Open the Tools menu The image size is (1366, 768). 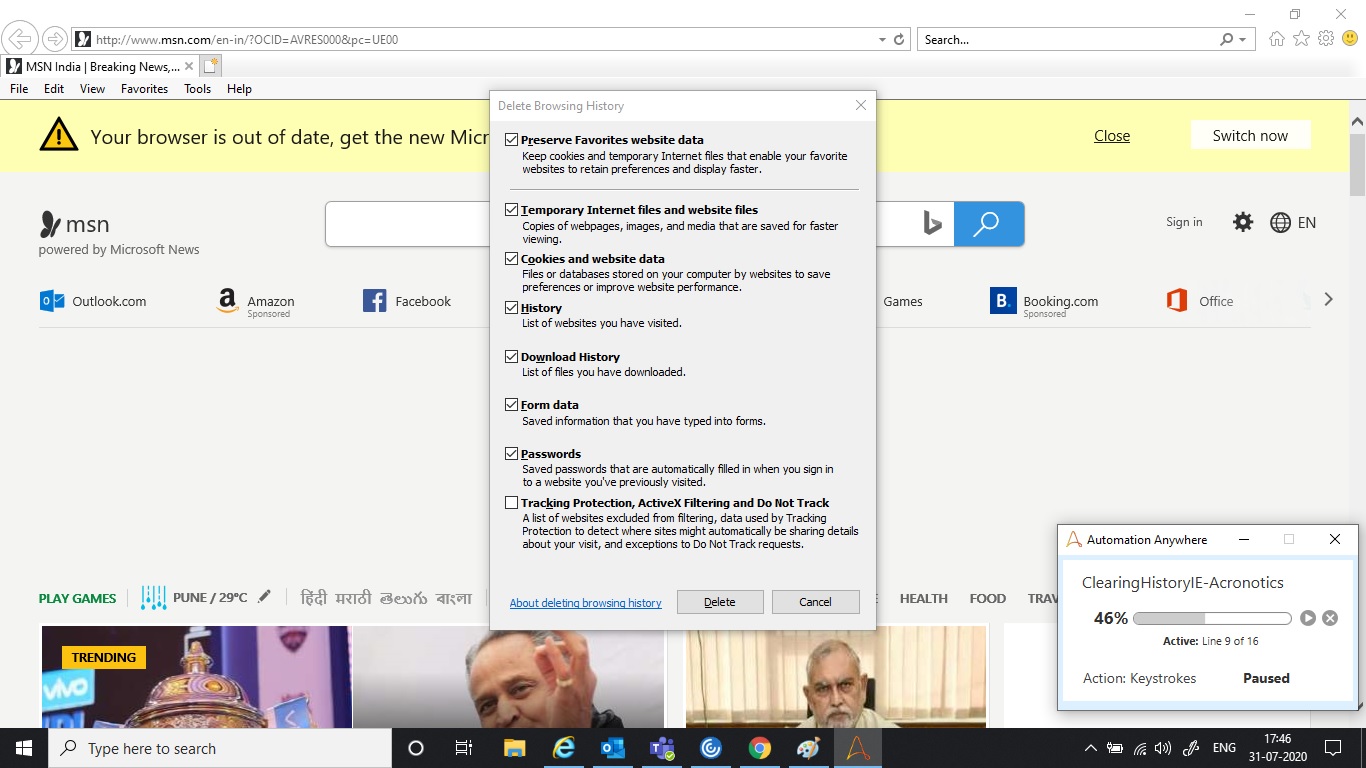197,89
